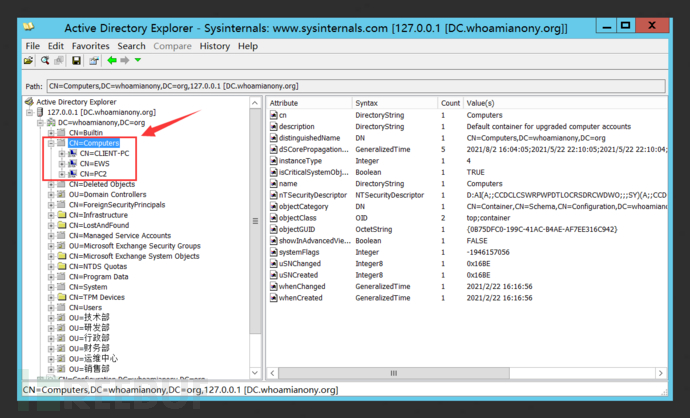The height and width of the screenshot is (418, 690).
Task: Click the CLIENT-PC computer icon
Action: tap(73, 153)
